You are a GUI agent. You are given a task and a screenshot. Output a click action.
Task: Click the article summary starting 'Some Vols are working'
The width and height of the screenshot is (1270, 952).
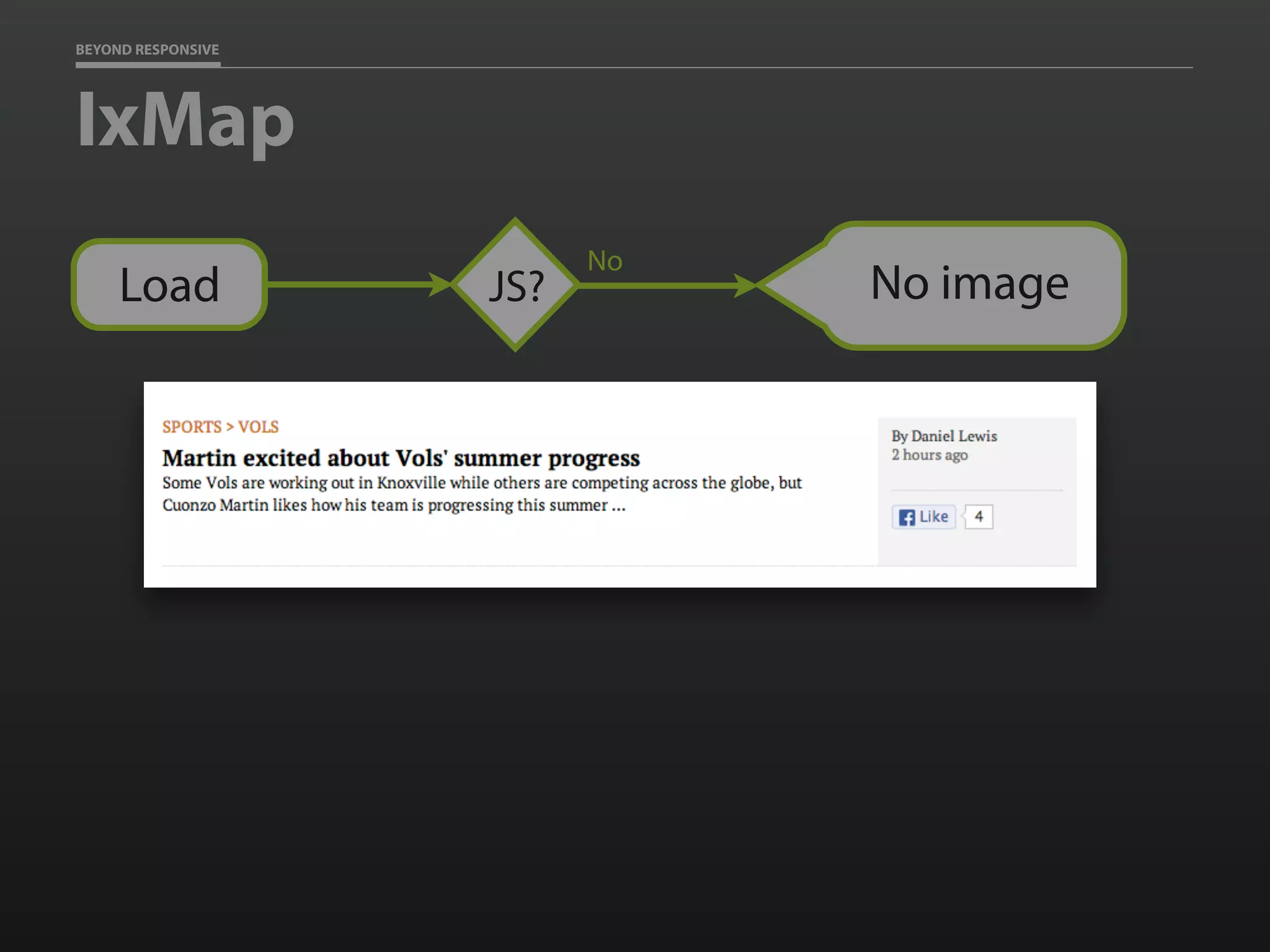(x=482, y=494)
